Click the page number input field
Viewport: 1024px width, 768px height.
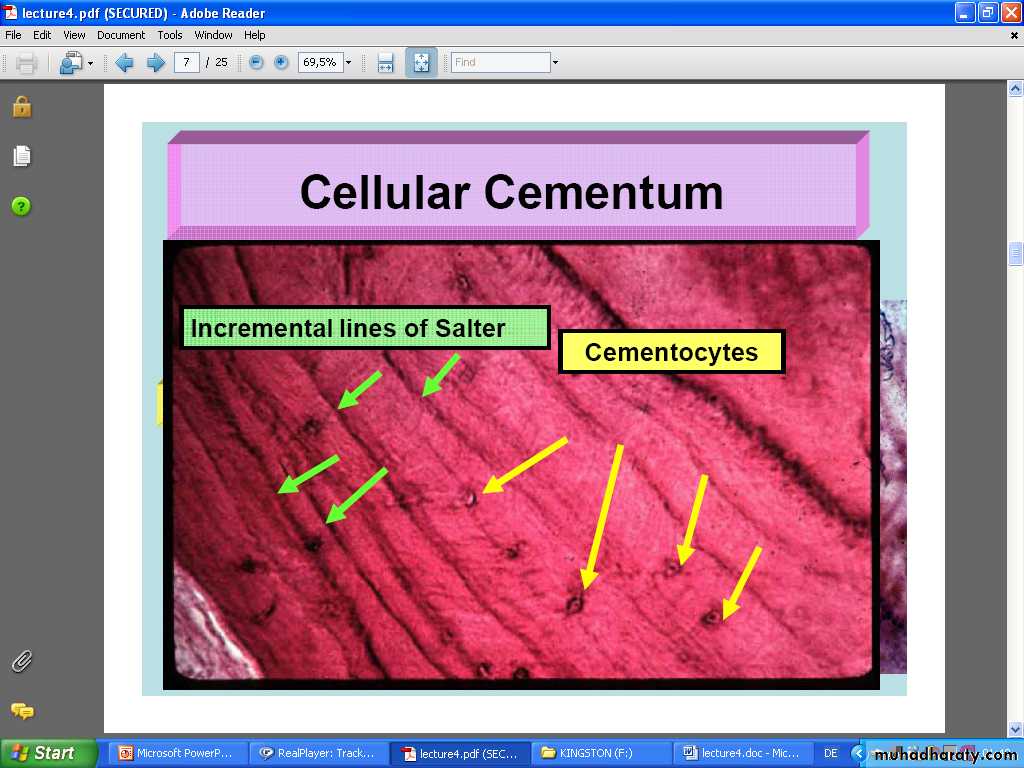186,62
